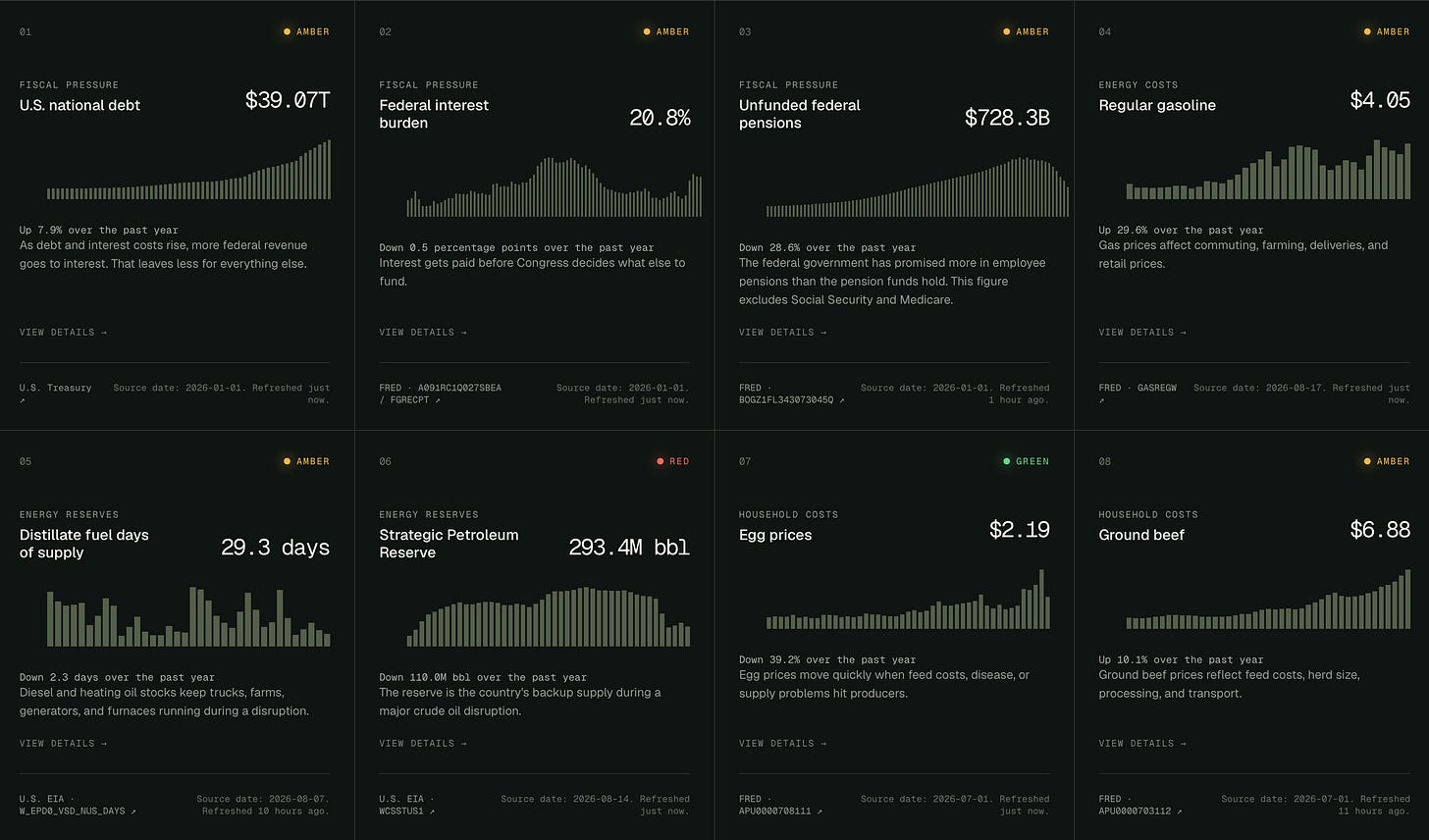Click the amber dot on Unfunded federal pensions card
This screenshot has height=840, width=1429.
click(x=1007, y=31)
